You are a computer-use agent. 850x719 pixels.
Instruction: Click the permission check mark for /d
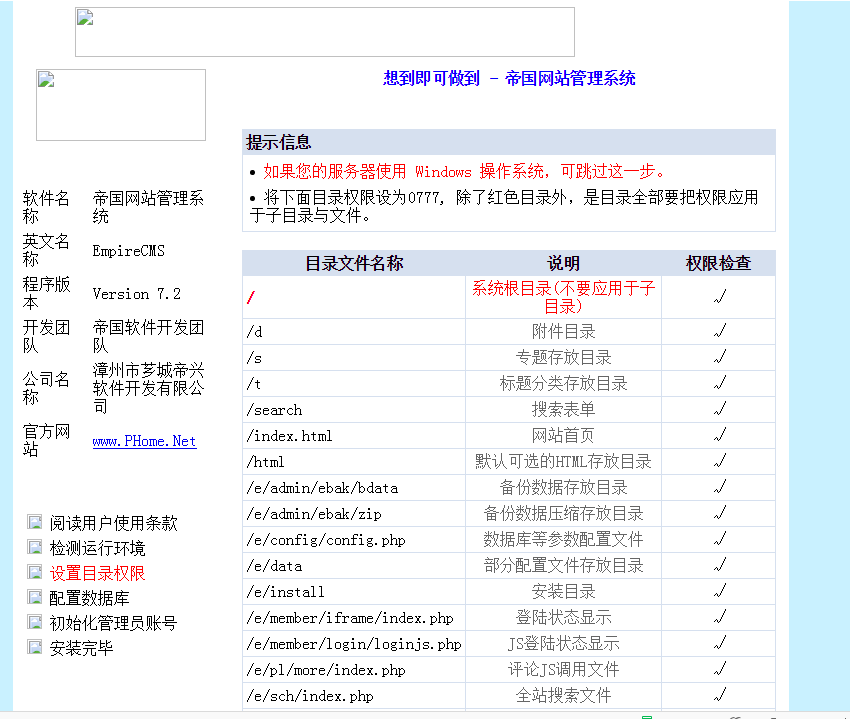[x=718, y=331]
